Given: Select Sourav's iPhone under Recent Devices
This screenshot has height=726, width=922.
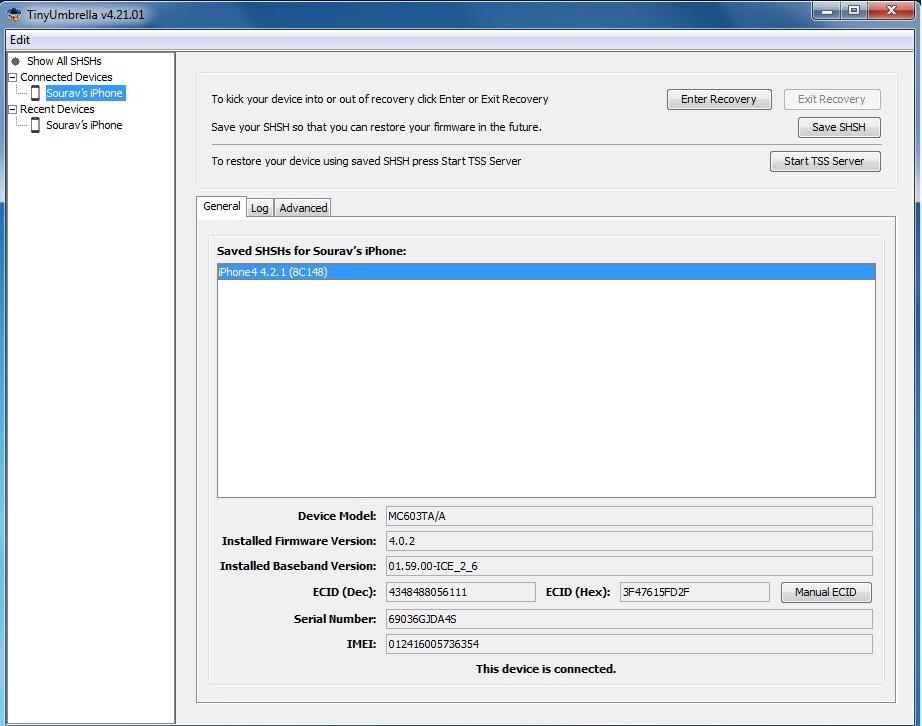Looking at the screenshot, I should pyautogui.click(x=85, y=125).
